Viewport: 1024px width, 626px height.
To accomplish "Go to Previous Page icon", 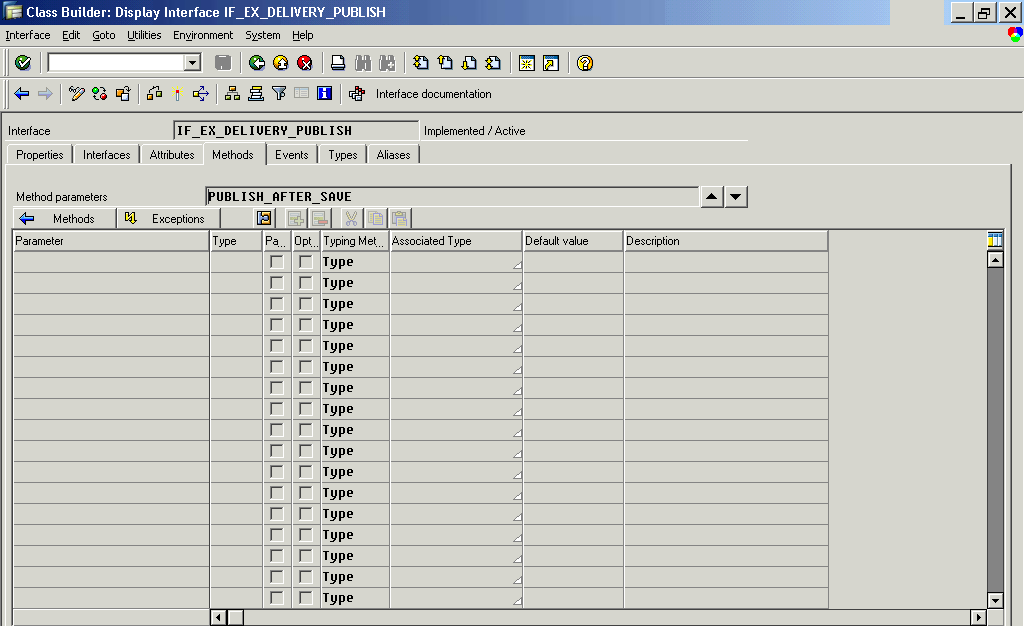I will 445,63.
